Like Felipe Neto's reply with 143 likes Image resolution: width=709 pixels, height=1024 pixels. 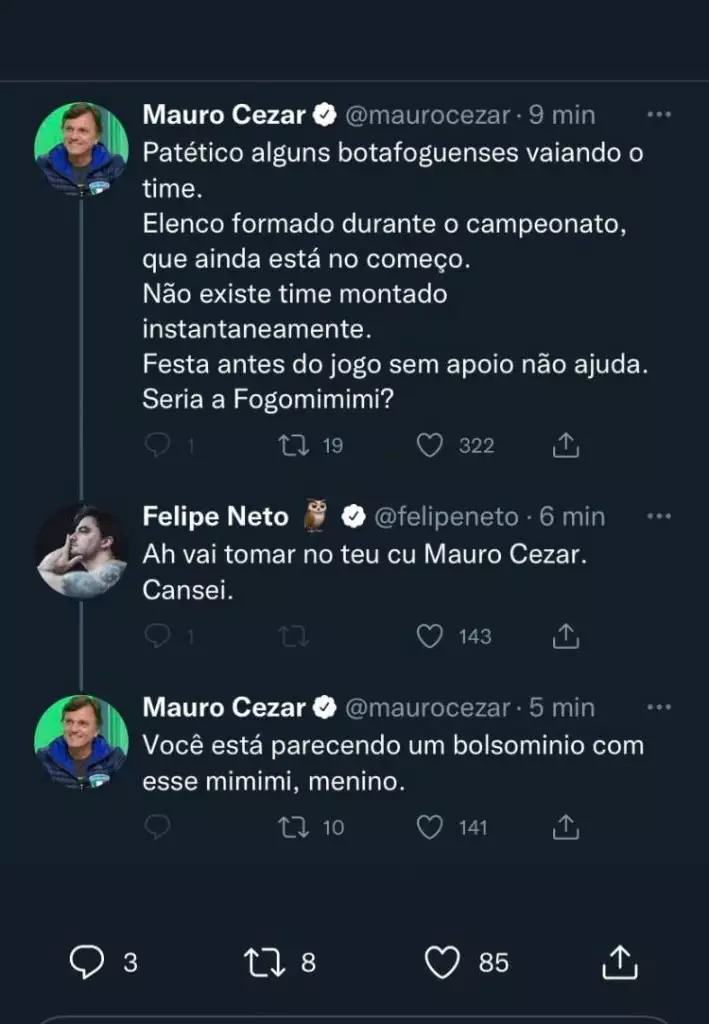pyautogui.click(x=430, y=635)
